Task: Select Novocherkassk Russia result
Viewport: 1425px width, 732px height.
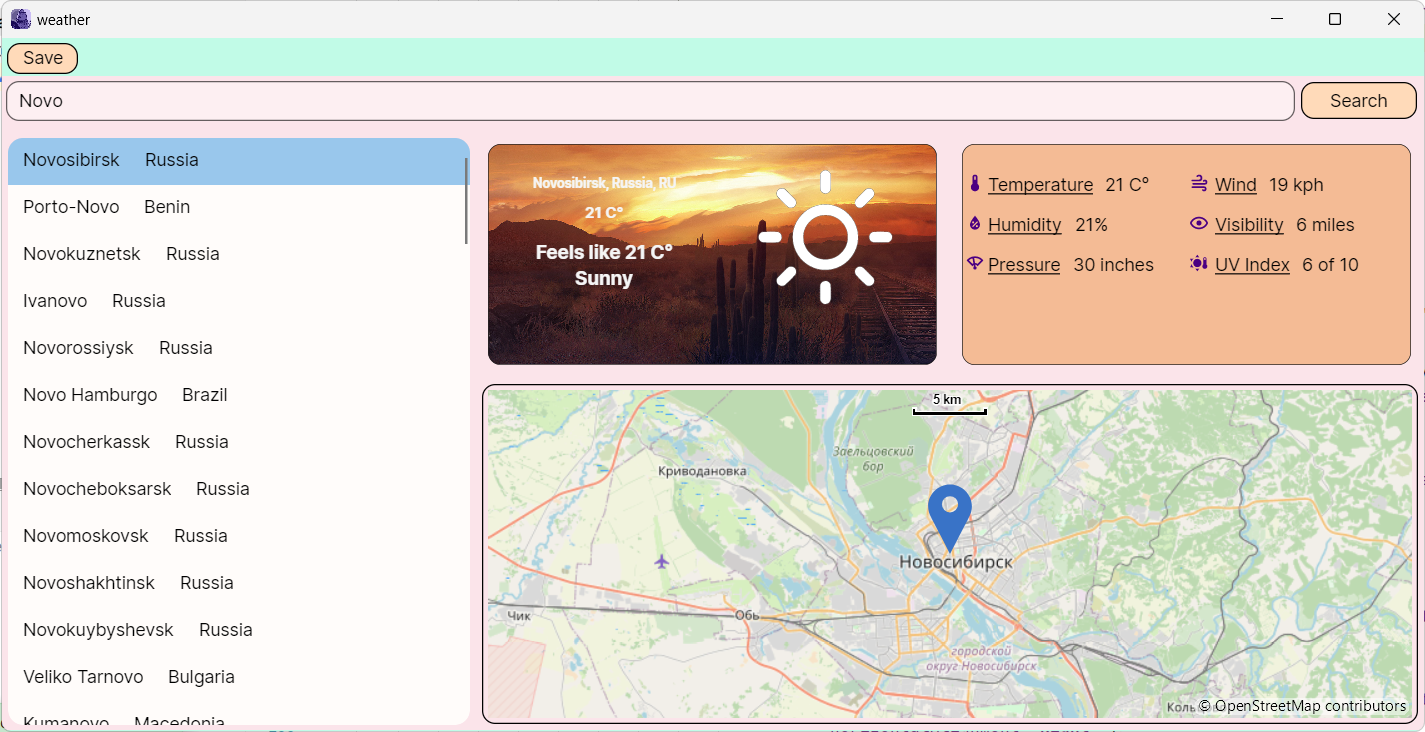Action: [238, 442]
